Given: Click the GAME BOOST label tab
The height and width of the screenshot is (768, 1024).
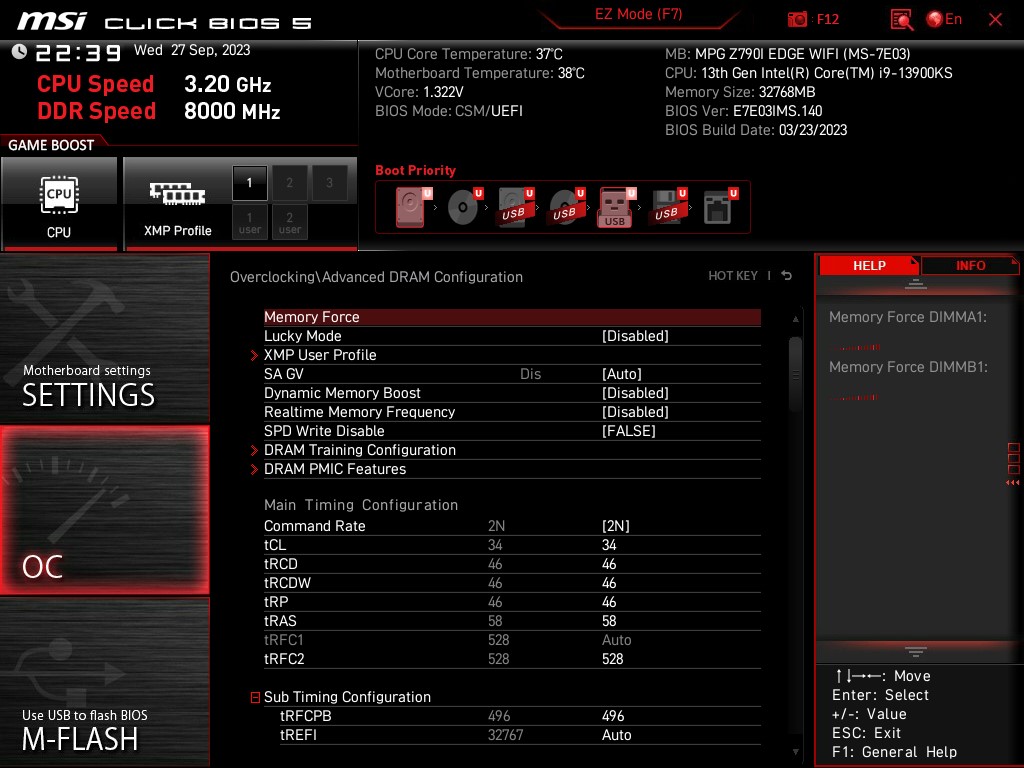Looking at the screenshot, I should tap(51, 145).
